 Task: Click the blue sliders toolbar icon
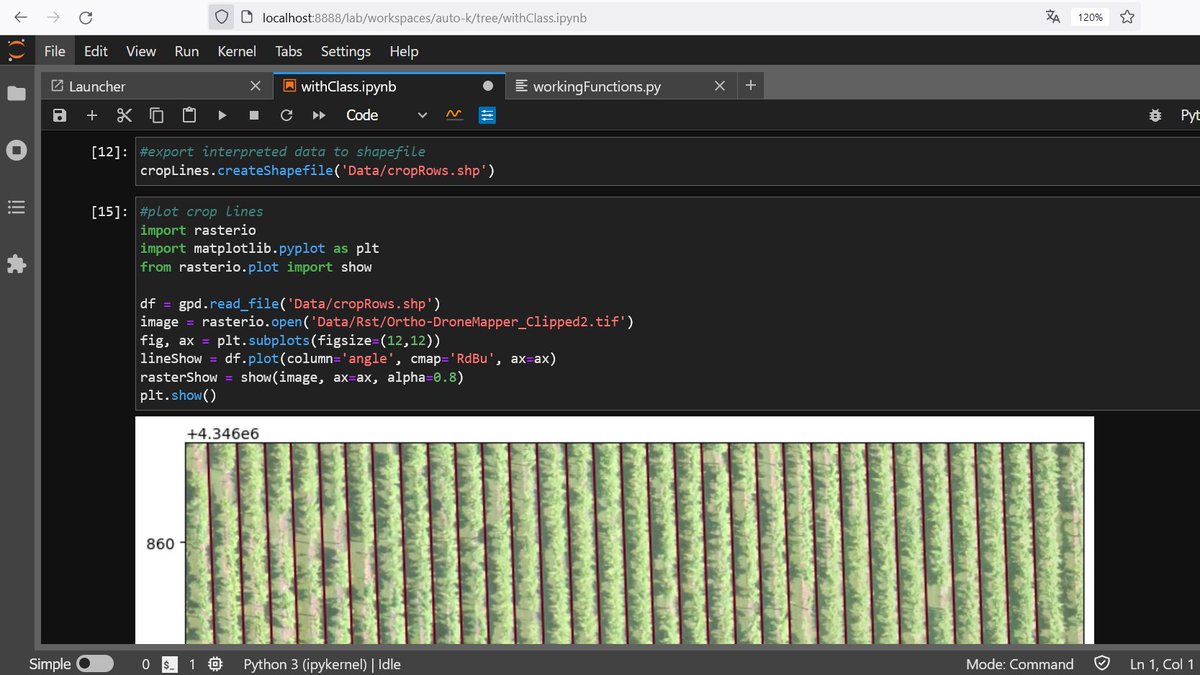pos(487,115)
